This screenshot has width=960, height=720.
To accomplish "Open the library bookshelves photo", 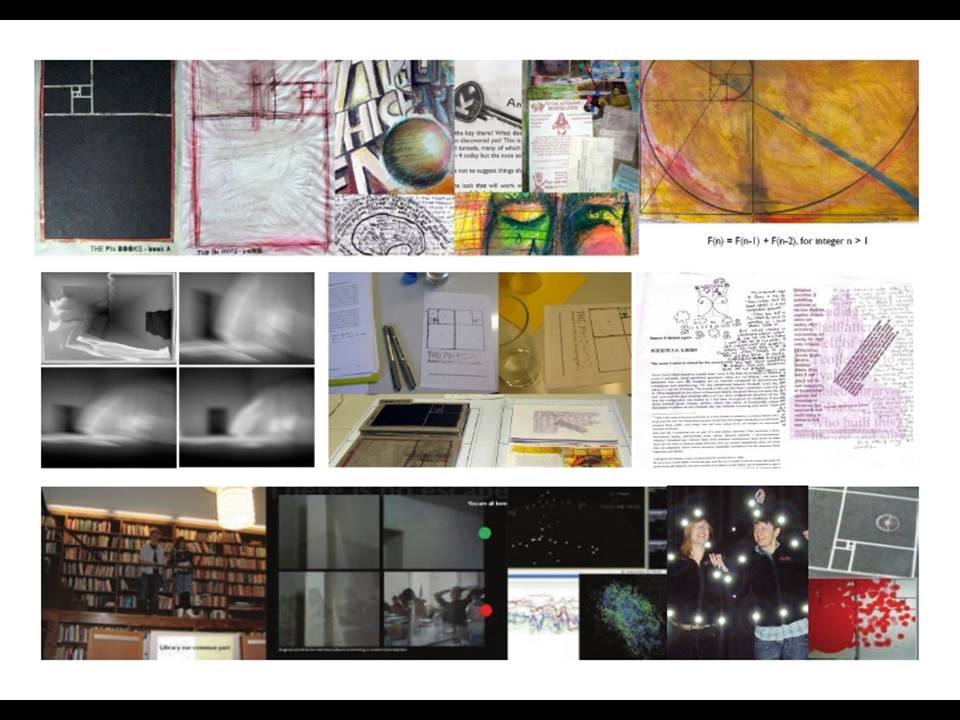I will click(154, 573).
